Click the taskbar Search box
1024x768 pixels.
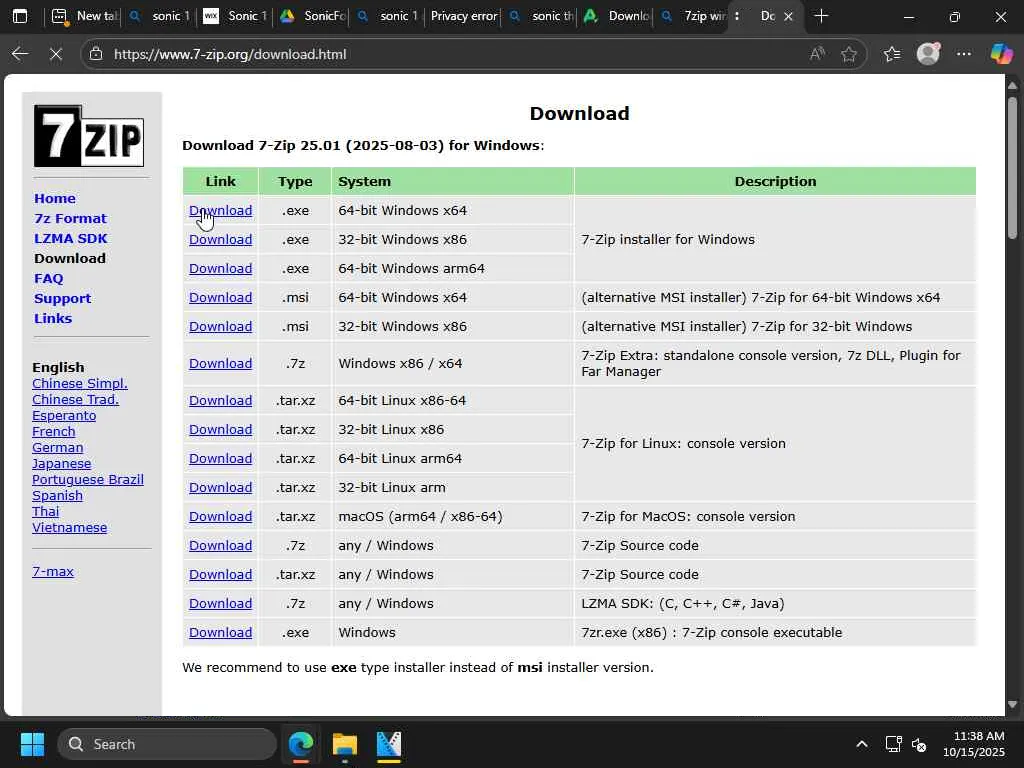[x=167, y=744]
